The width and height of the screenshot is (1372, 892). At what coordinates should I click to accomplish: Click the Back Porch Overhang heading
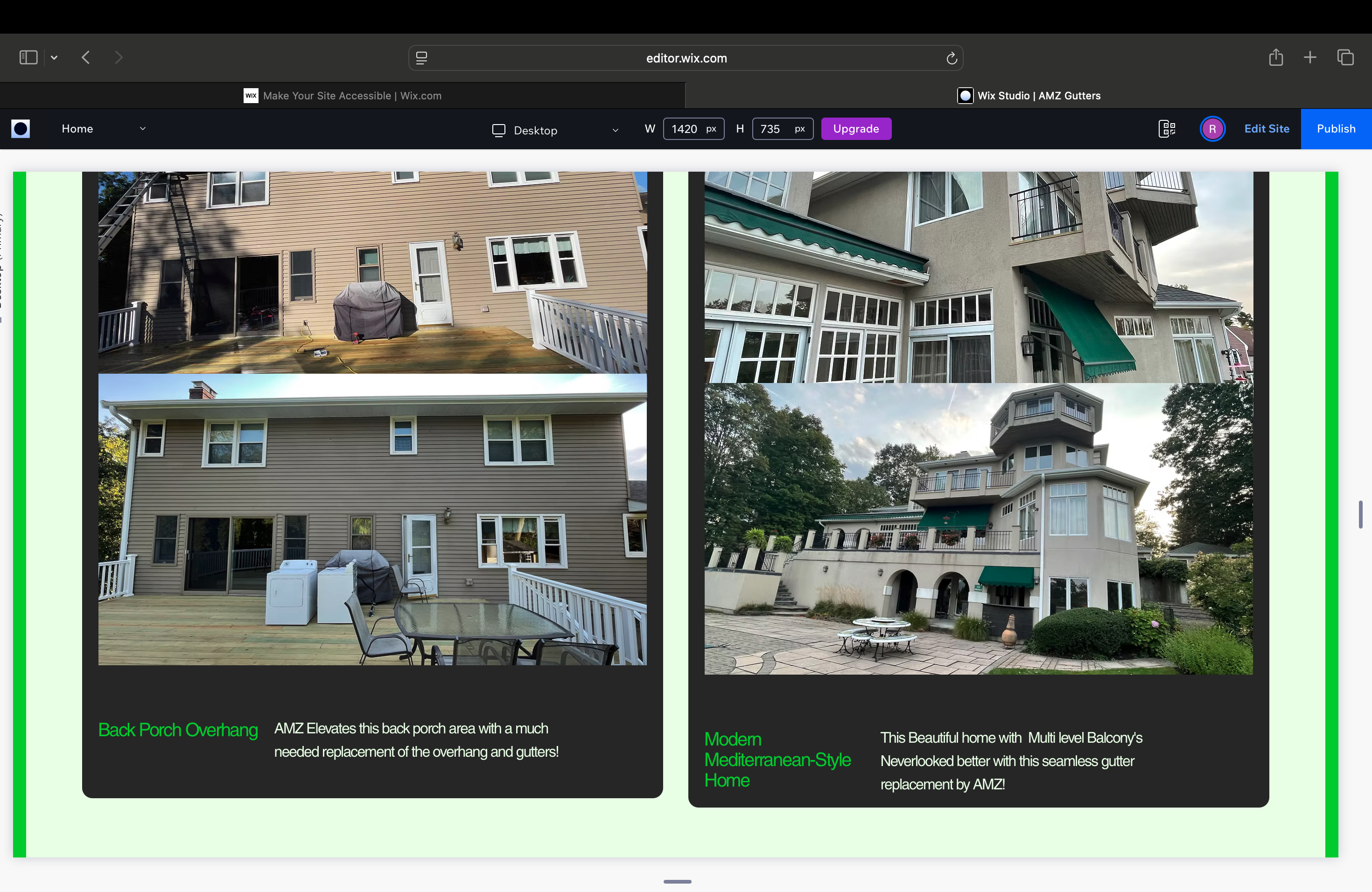[178, 730]
